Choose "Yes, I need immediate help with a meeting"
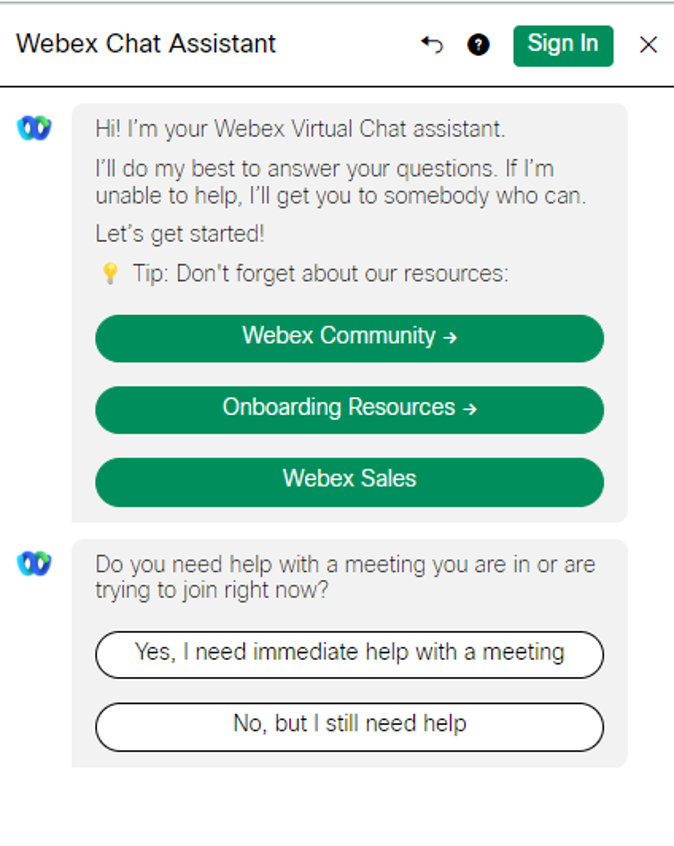The height and width of the screenshot is (846, 674). [349, 653]
